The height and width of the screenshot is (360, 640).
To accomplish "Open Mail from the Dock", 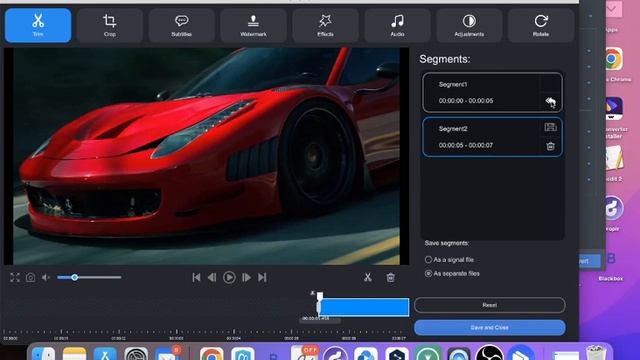I will point(167,353).
